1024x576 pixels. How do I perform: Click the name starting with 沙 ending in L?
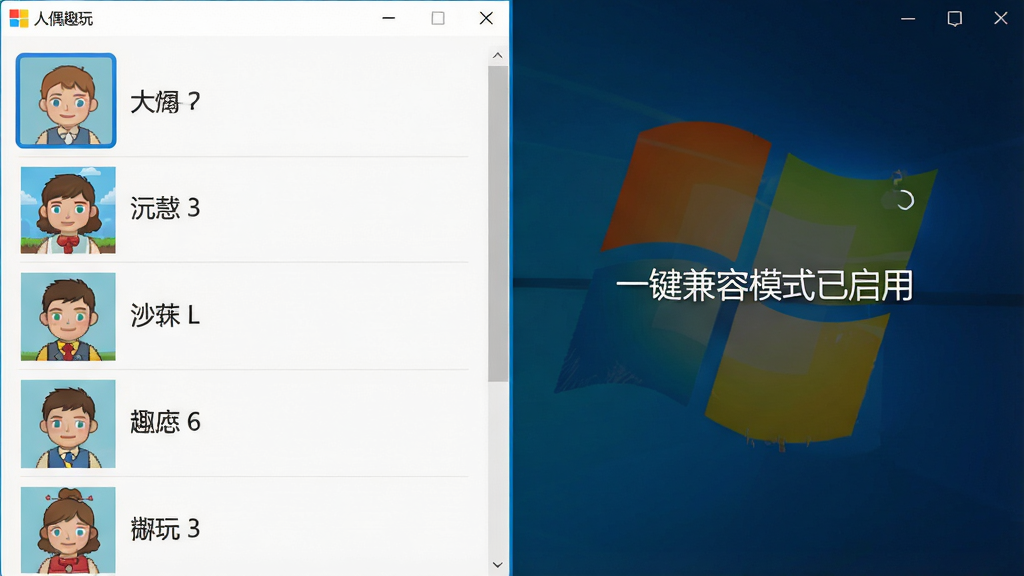pos(165,315)
